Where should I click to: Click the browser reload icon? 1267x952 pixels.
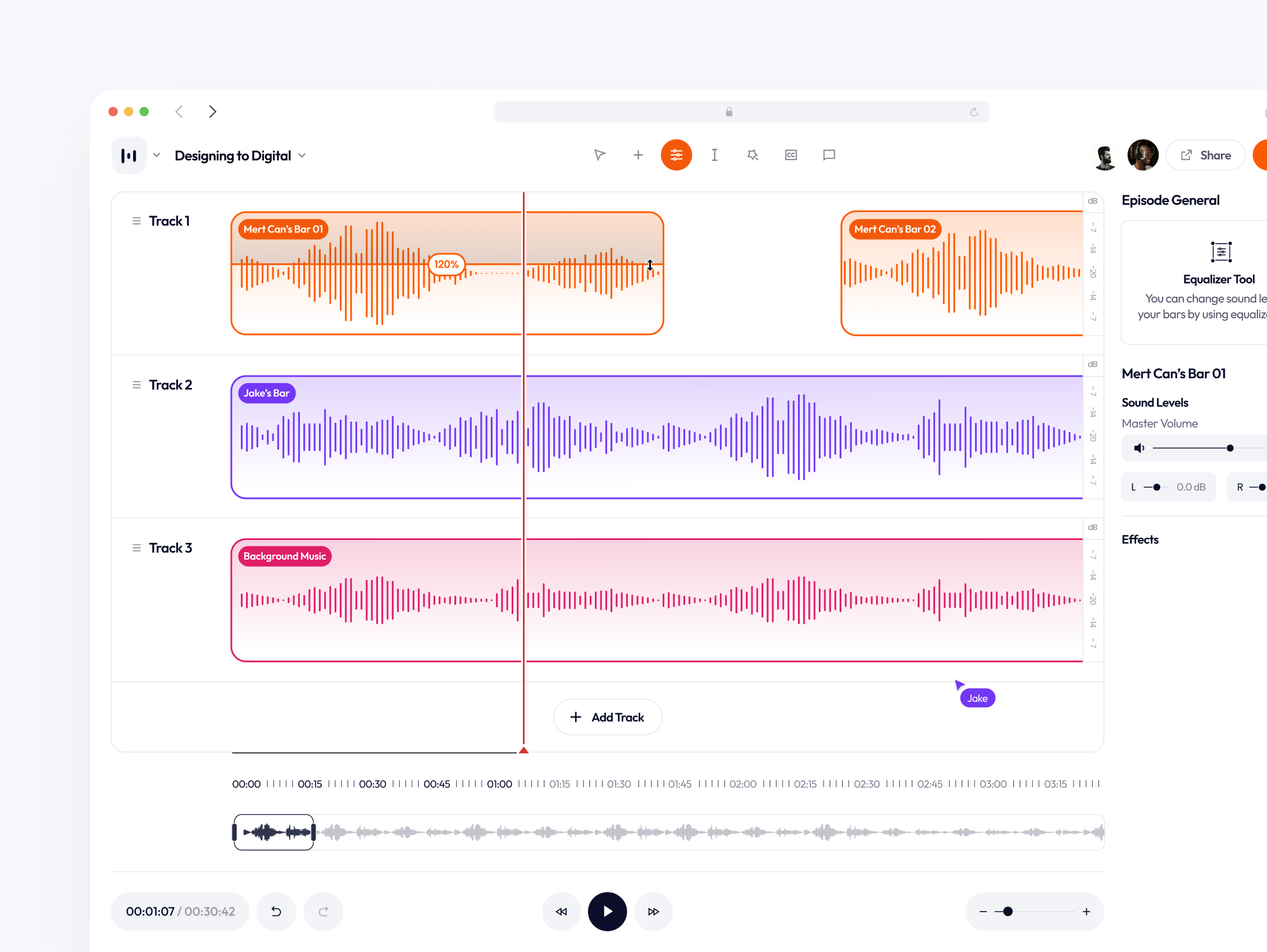pos(974,111)
